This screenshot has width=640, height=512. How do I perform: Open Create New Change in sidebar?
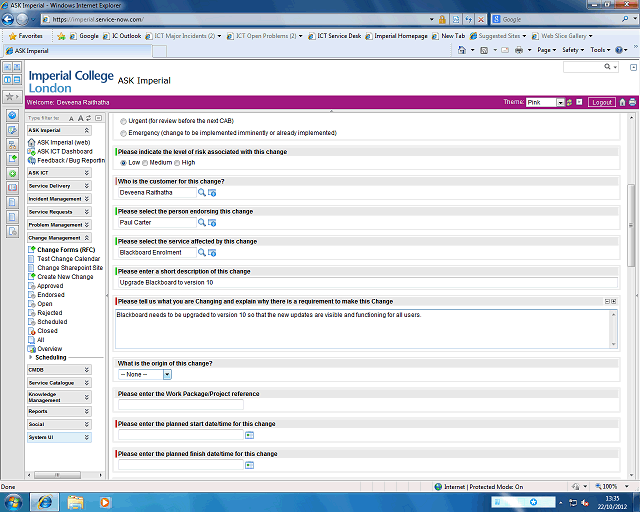click(65, 277)
